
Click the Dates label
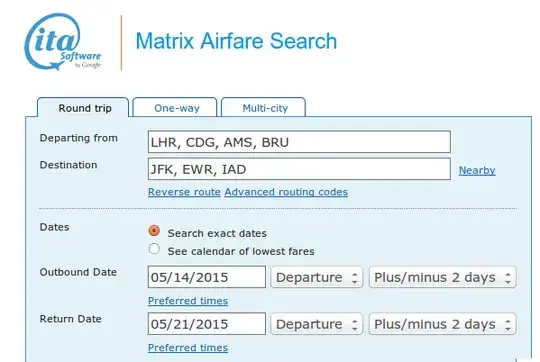click(54, 227)
